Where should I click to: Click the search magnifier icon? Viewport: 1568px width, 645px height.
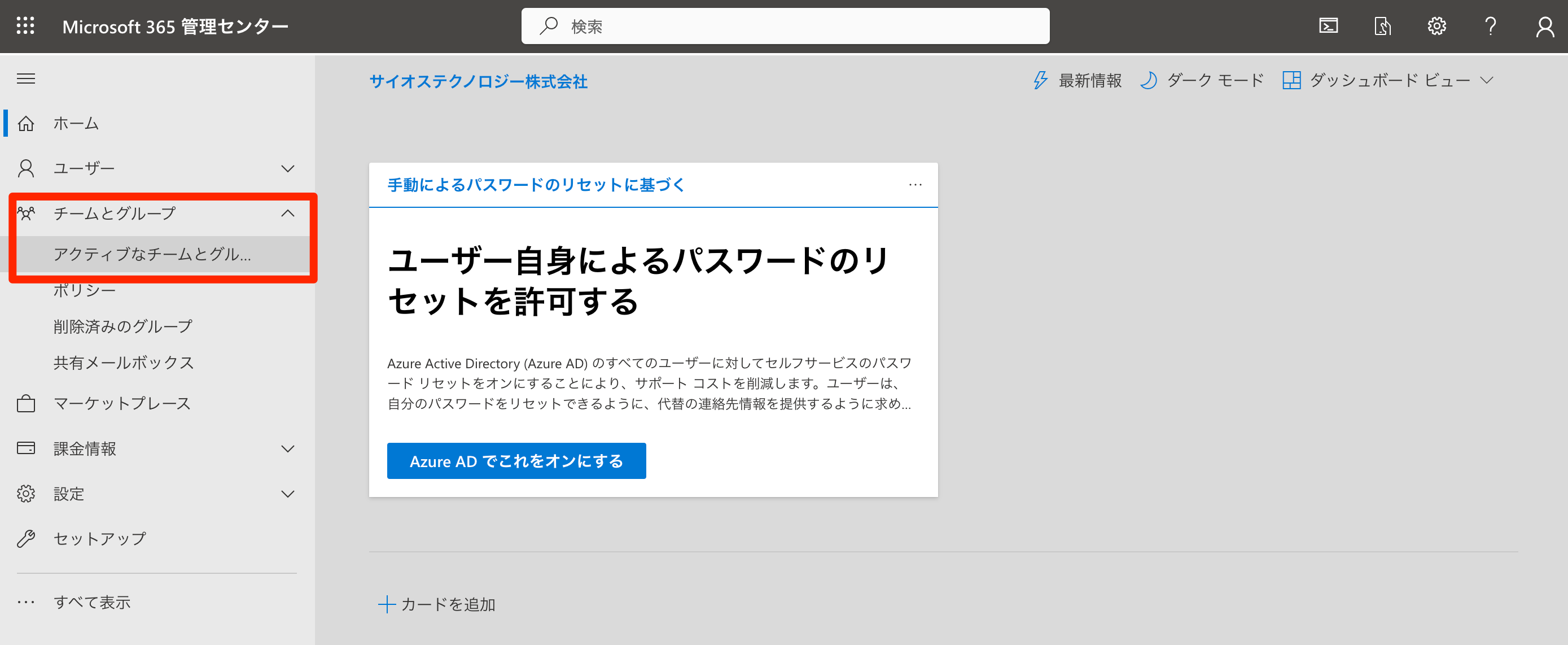tap(549, 25)
